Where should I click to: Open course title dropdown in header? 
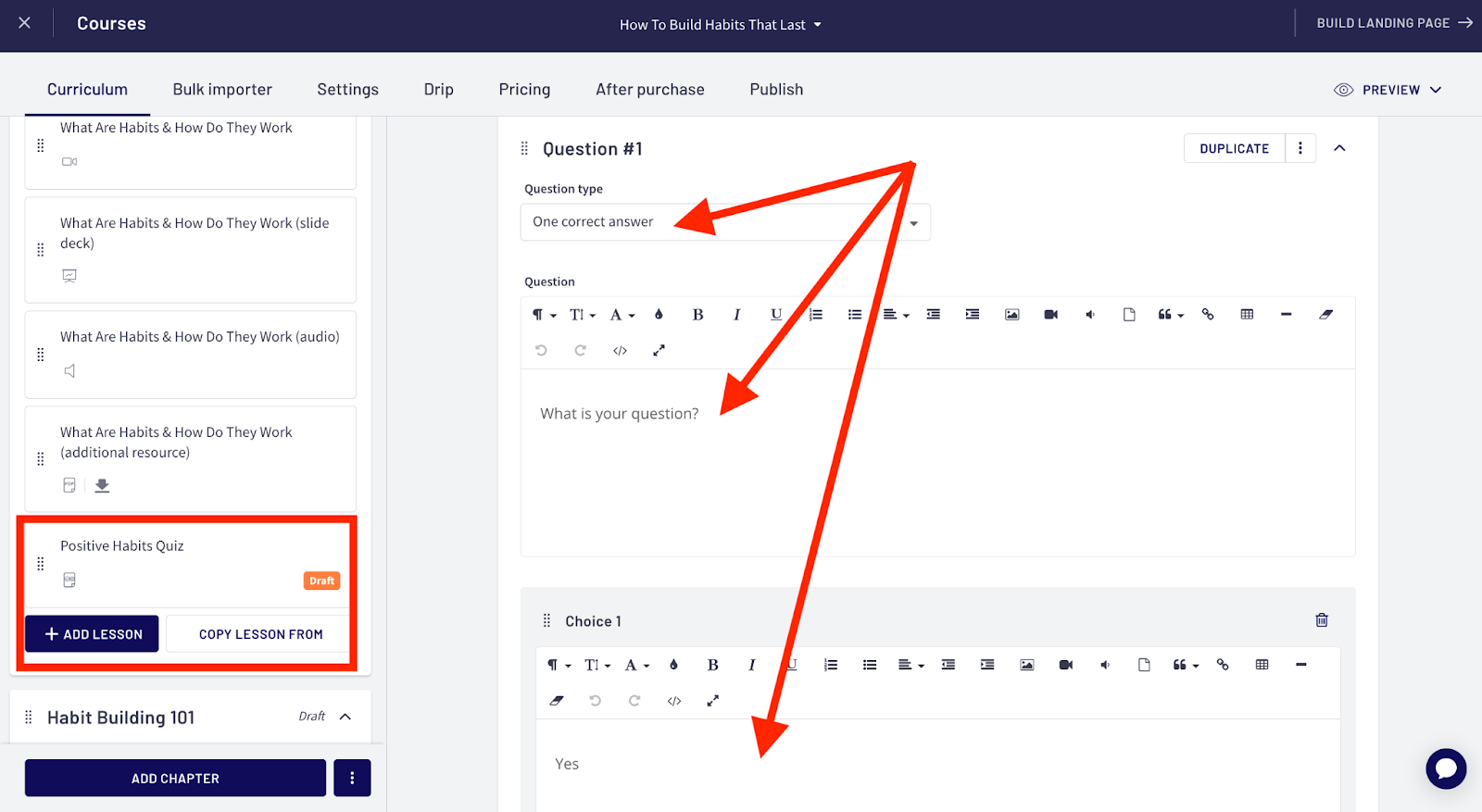721,25
